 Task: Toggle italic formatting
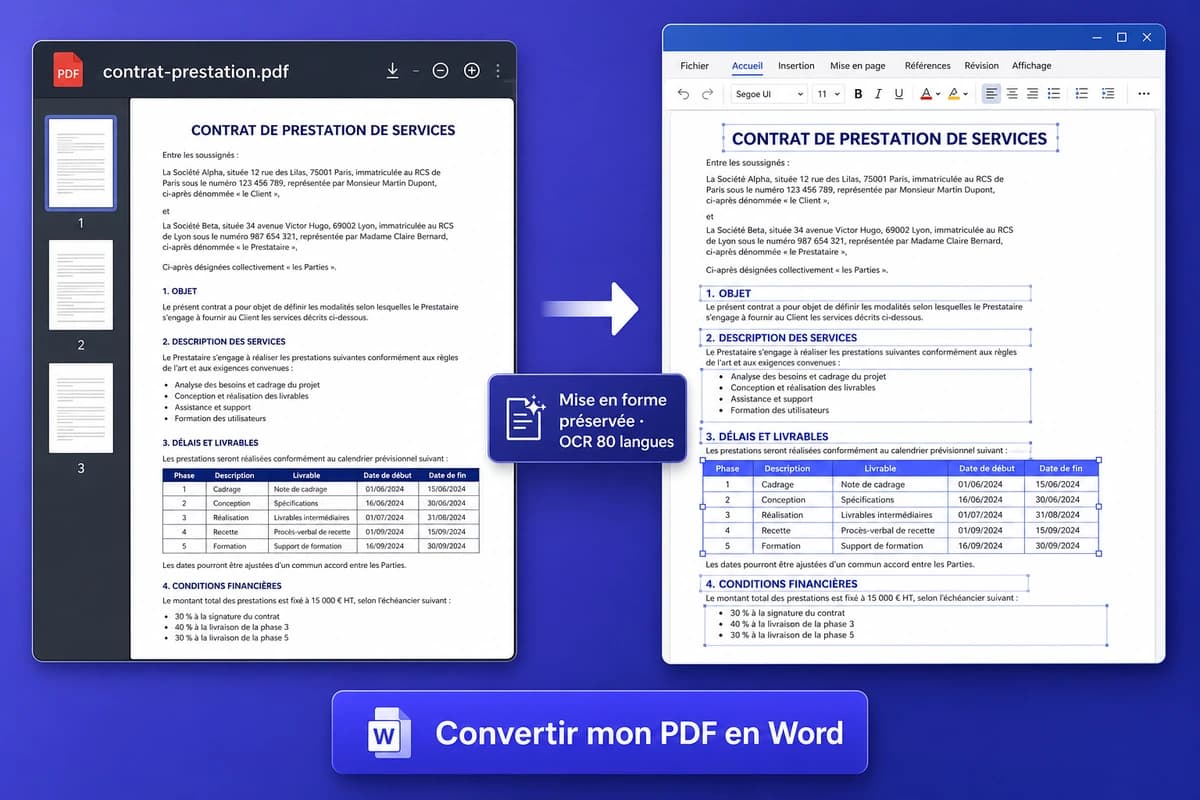878,94
